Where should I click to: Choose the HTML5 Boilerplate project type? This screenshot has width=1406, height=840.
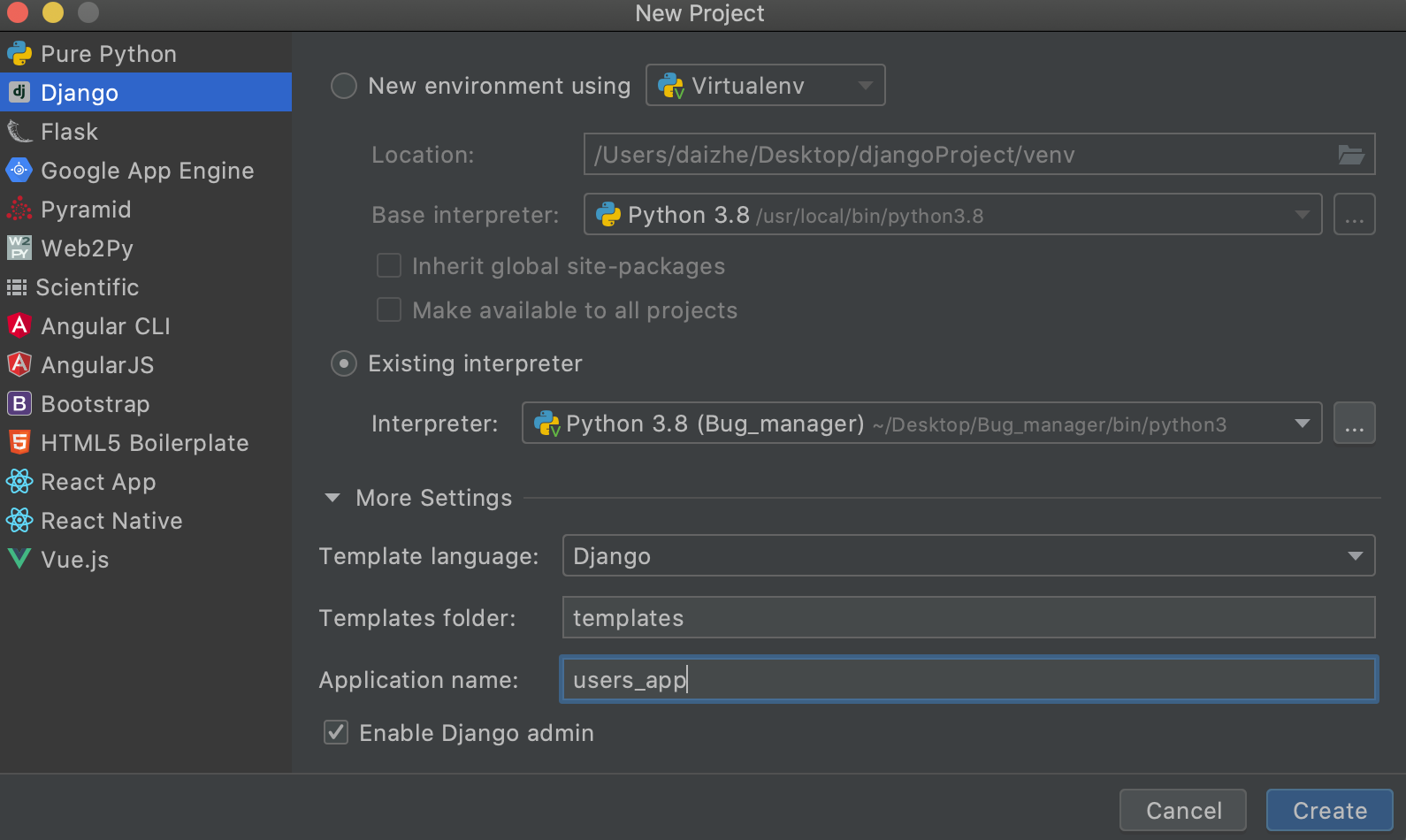(x=146, y=443)
